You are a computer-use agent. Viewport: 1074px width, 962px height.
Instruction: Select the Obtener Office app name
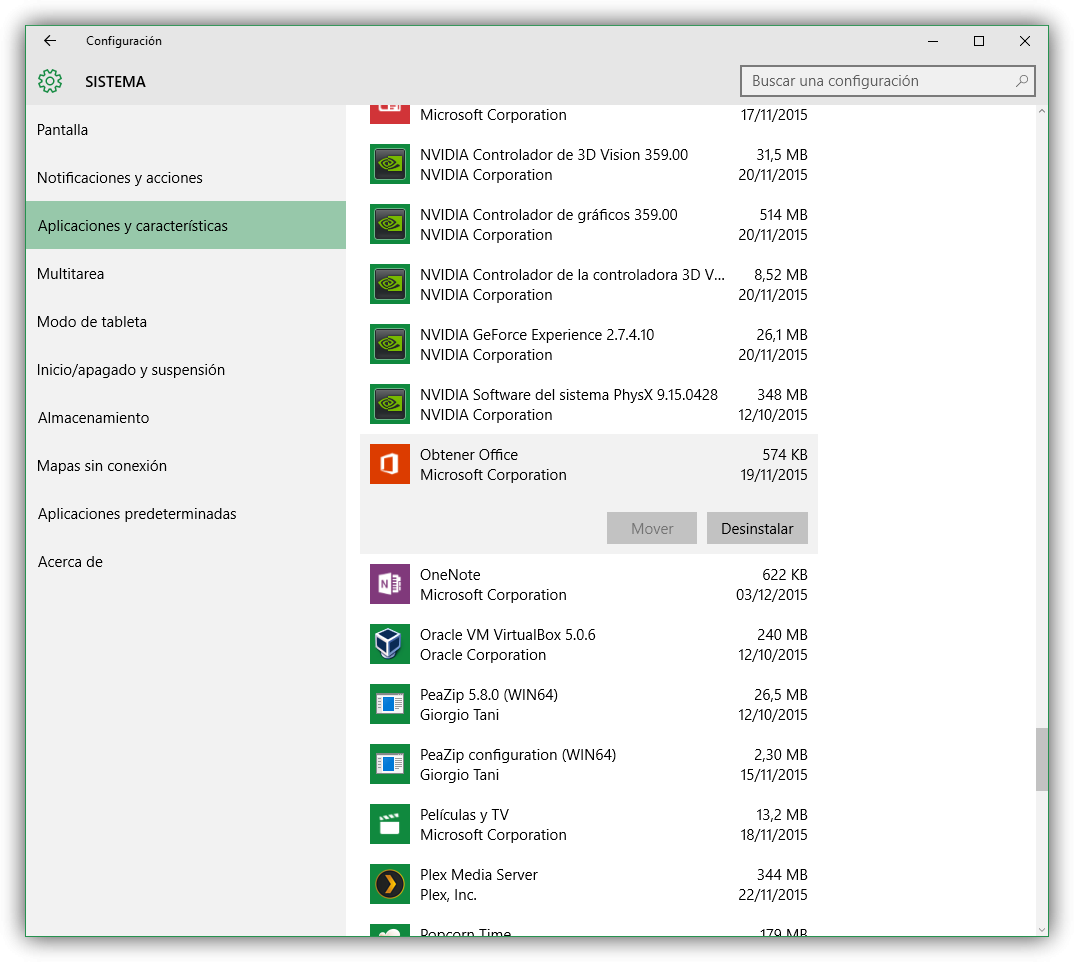[469, 454]
